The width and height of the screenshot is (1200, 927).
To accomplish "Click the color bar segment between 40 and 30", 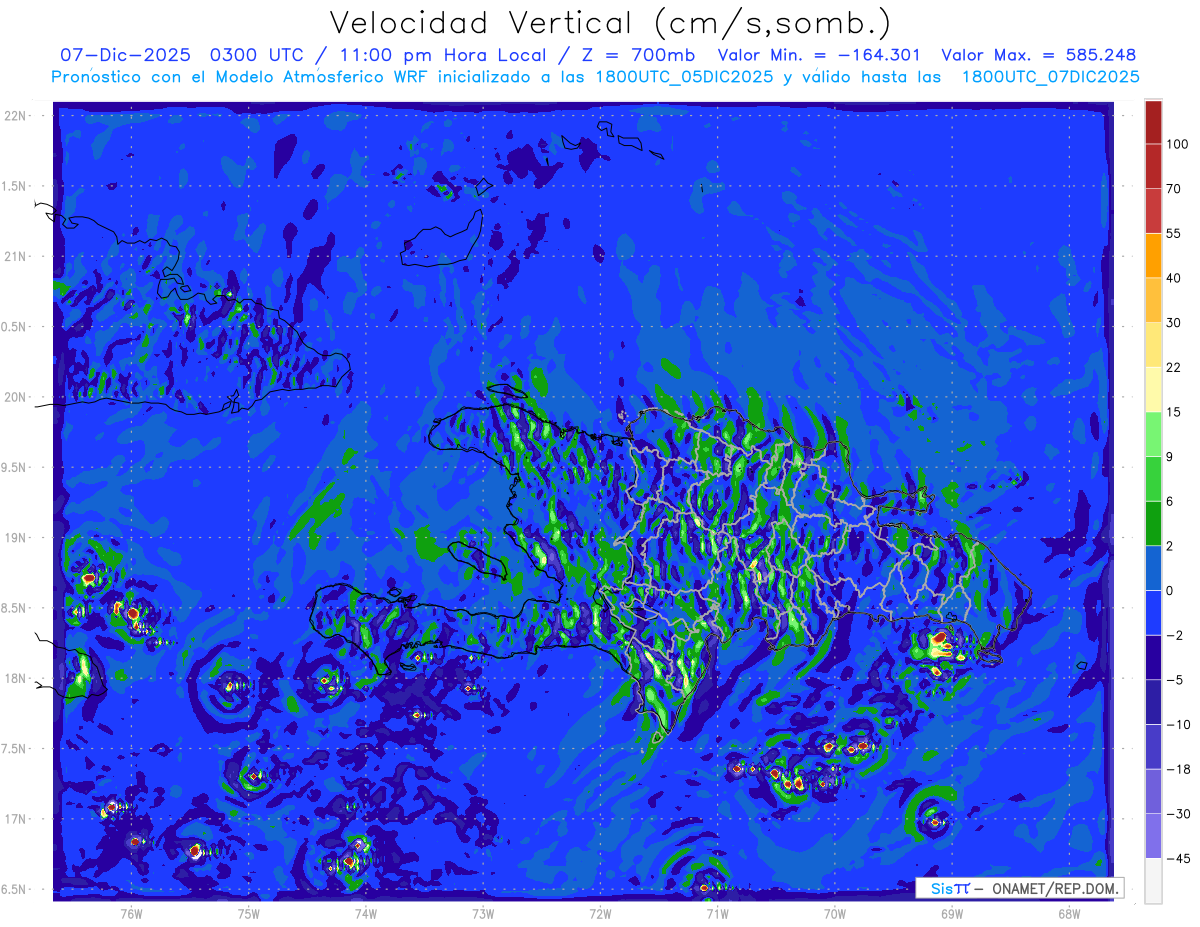I will pyautogui.click(x=1153, y=300).
